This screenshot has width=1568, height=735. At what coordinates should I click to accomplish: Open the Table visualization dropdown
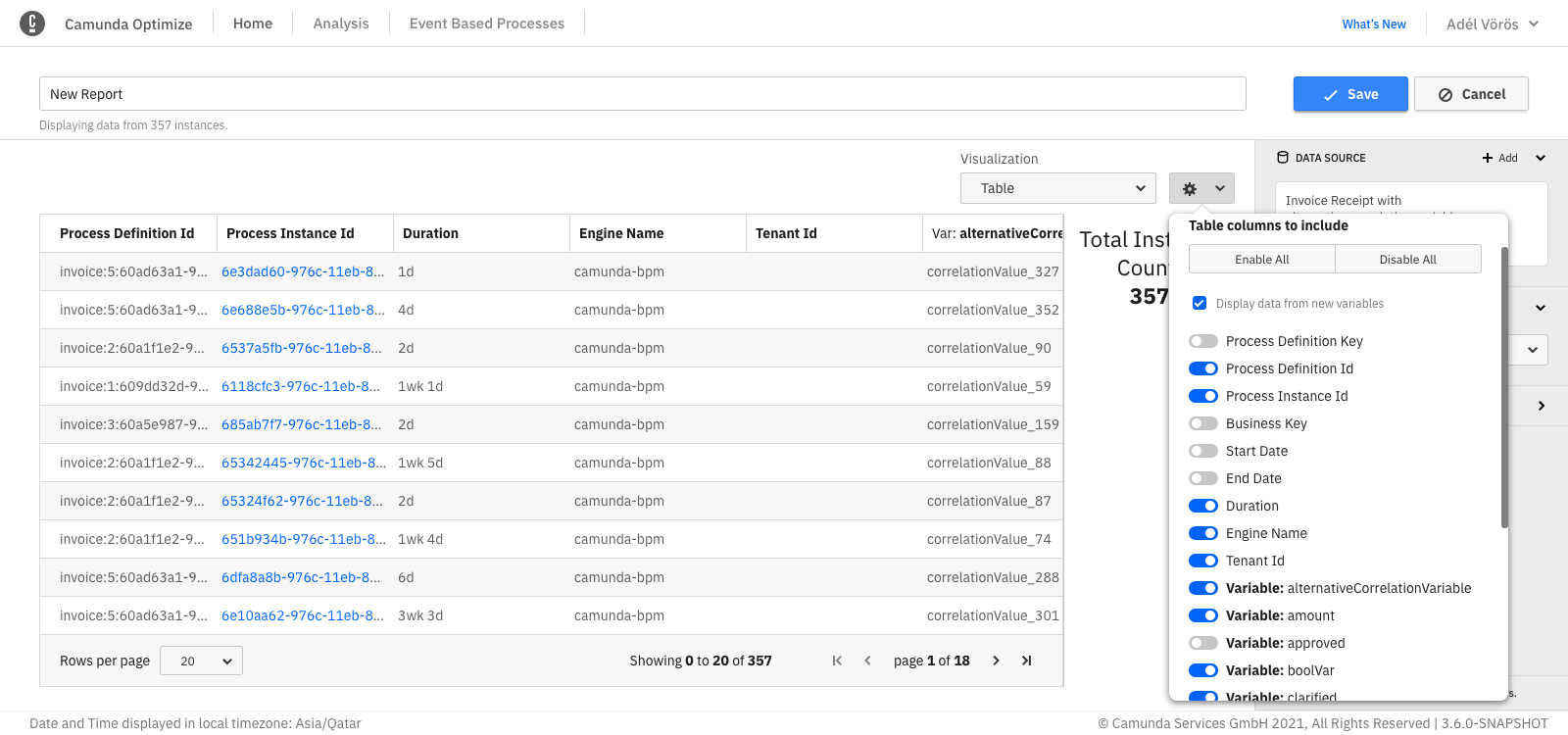click(1058, 188)
